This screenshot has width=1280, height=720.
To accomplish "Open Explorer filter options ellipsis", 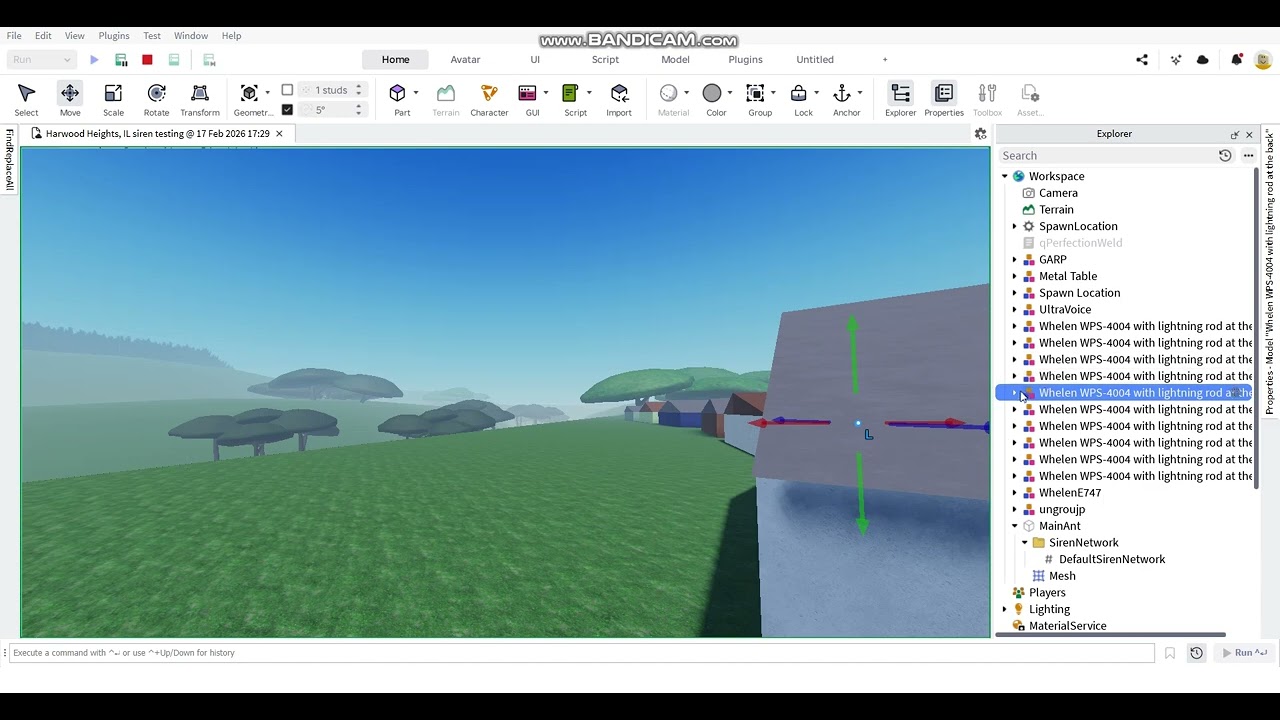I will pos(1248,156).
